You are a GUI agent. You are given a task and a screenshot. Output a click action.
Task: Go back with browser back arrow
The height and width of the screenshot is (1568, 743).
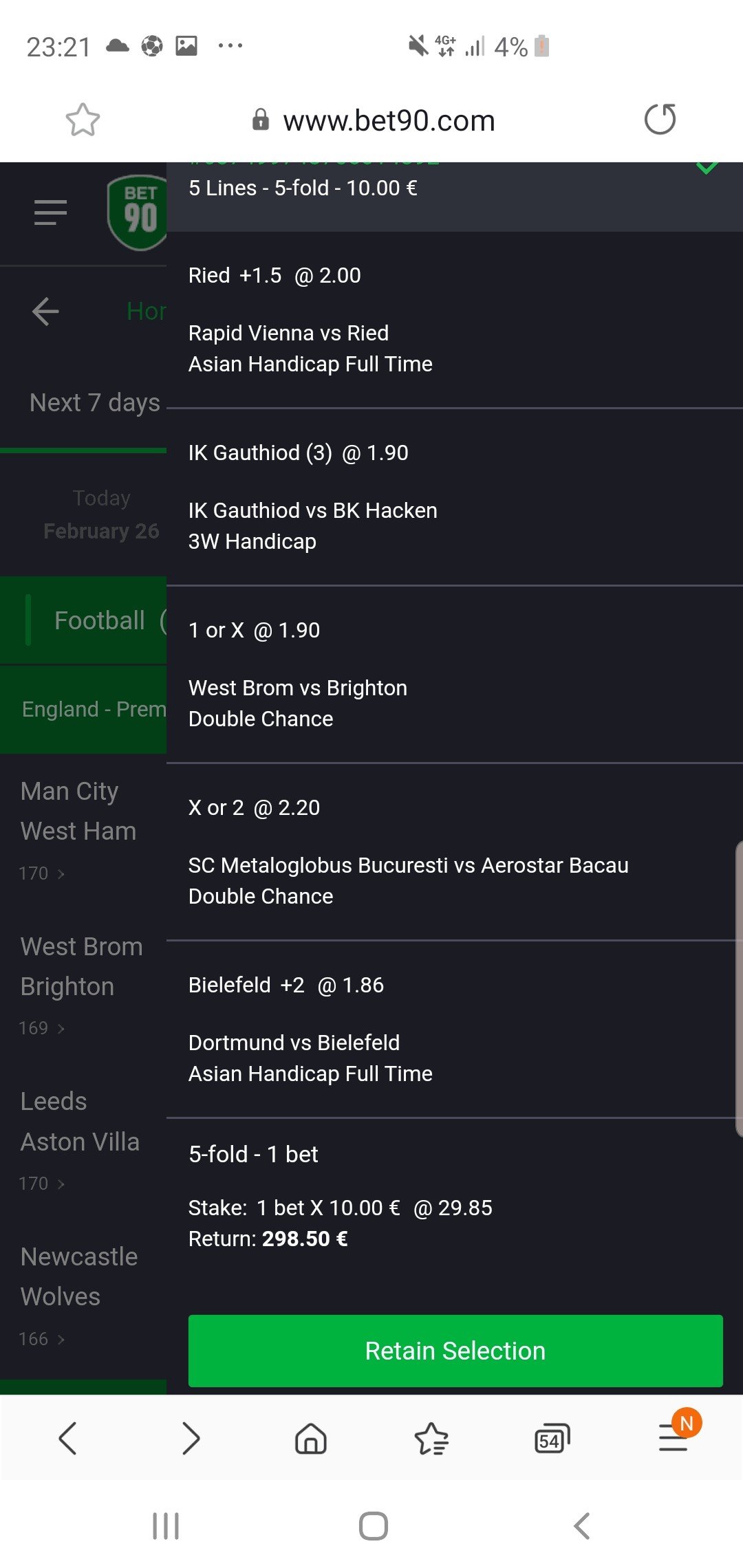coord(67,1439)
